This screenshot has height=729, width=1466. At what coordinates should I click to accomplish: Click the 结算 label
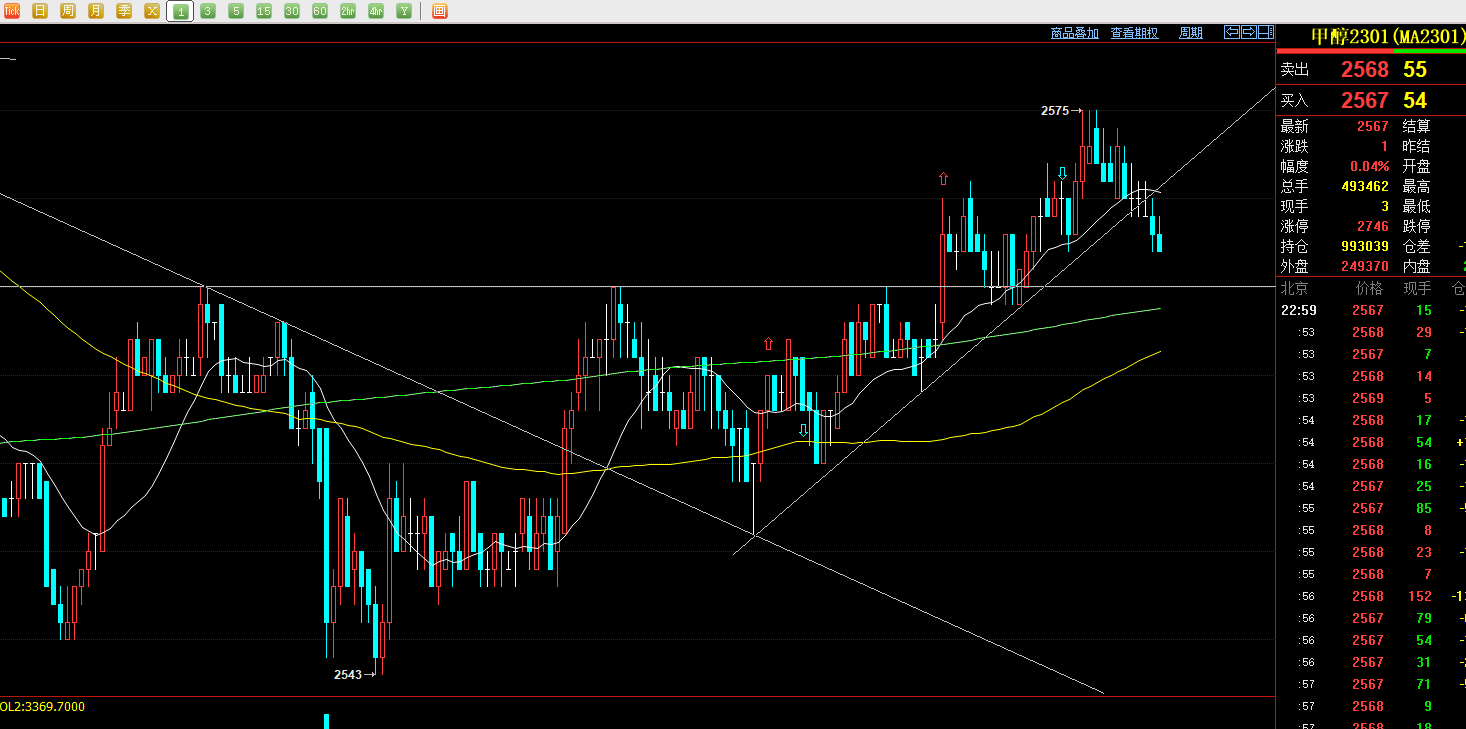1416,126
